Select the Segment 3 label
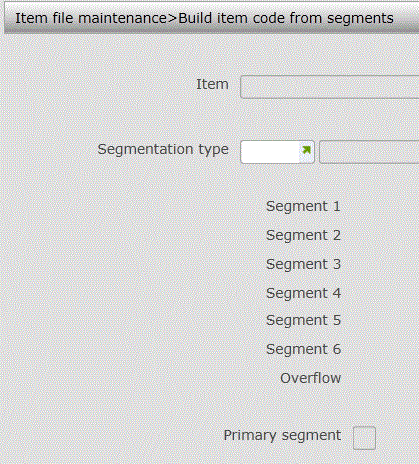419x464 pixels. pos(303,264)
